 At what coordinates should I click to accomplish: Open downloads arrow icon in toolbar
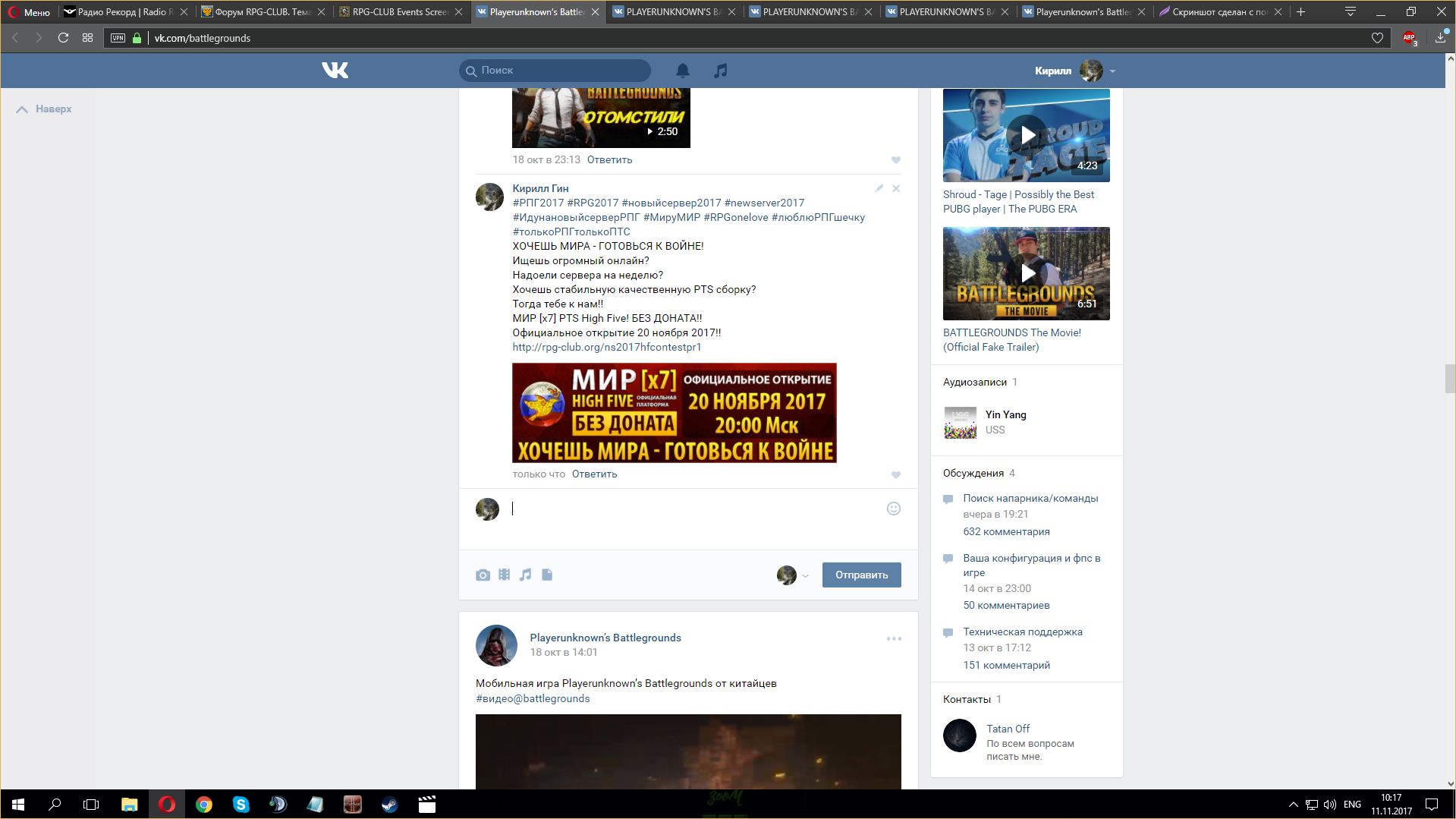1440,38
